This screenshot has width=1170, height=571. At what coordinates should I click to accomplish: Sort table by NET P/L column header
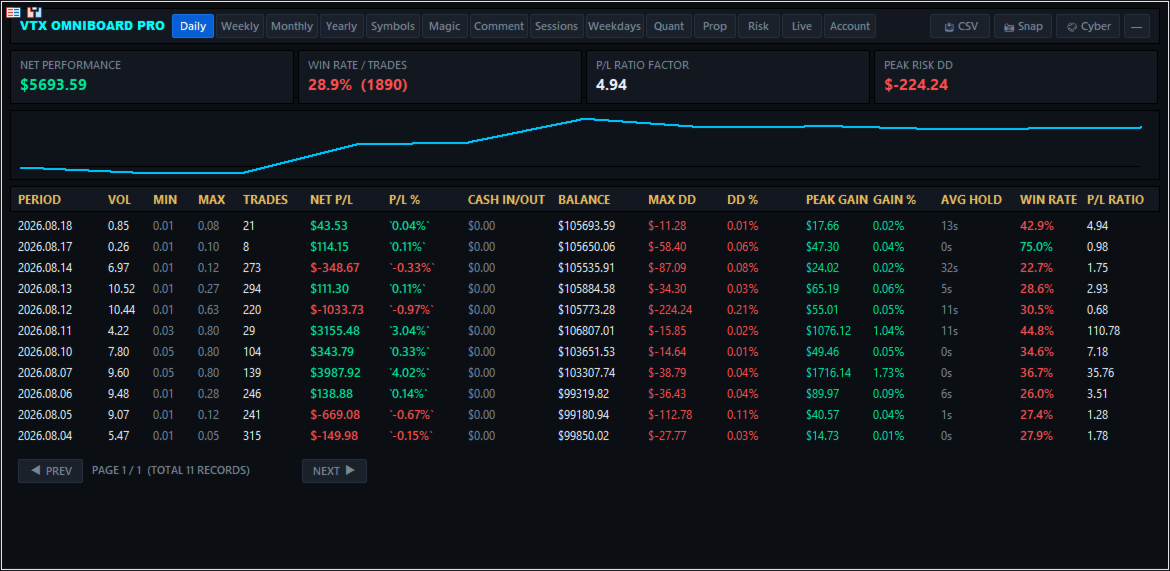coord(332,200)
